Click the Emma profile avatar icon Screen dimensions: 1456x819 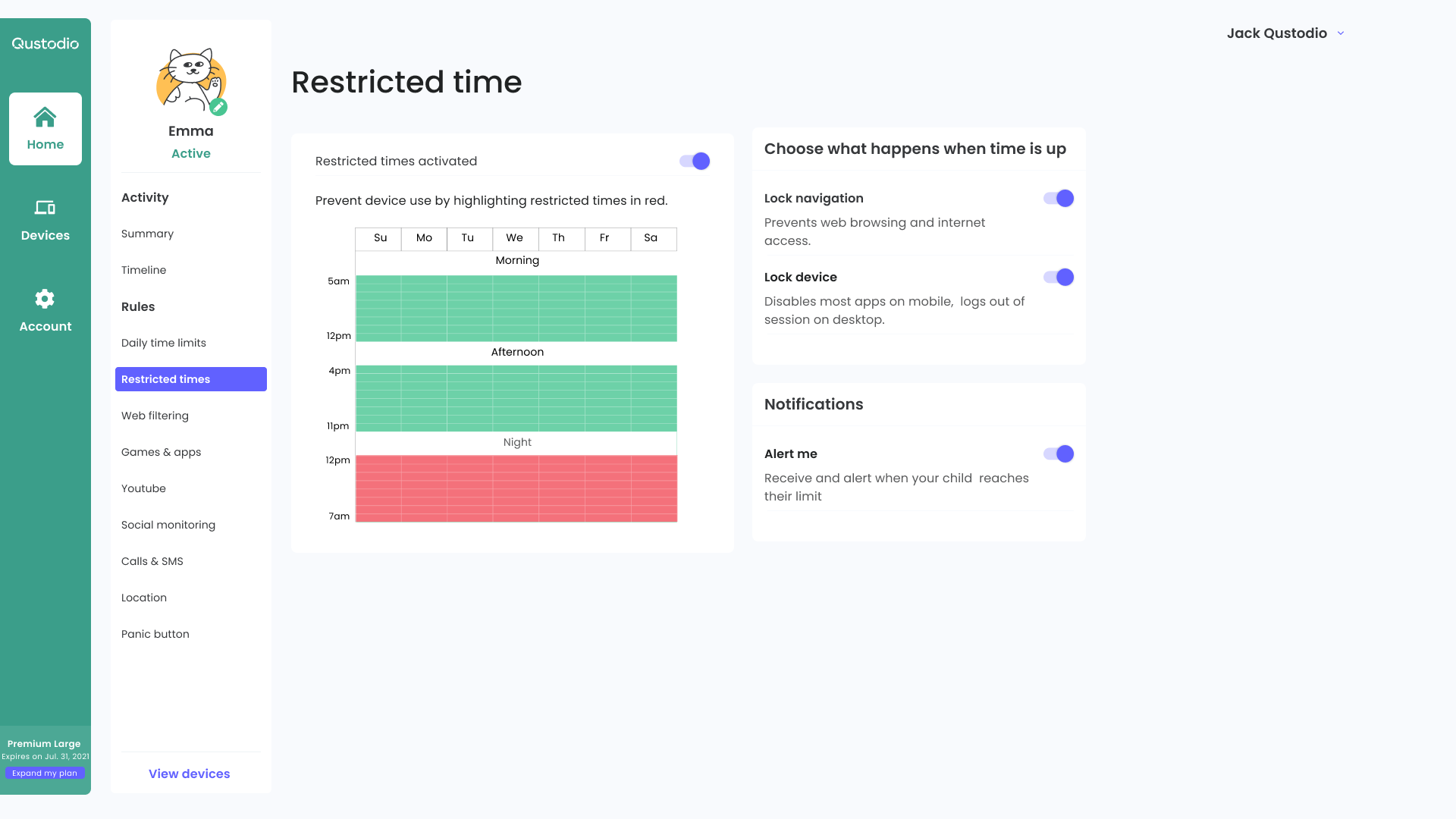(x=191, y=80)
